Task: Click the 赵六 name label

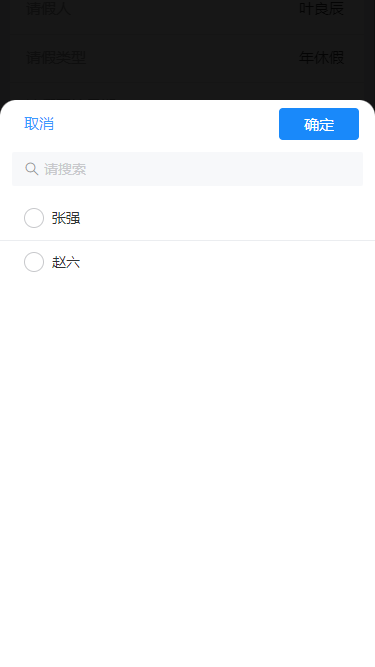Action: [66, 262]
